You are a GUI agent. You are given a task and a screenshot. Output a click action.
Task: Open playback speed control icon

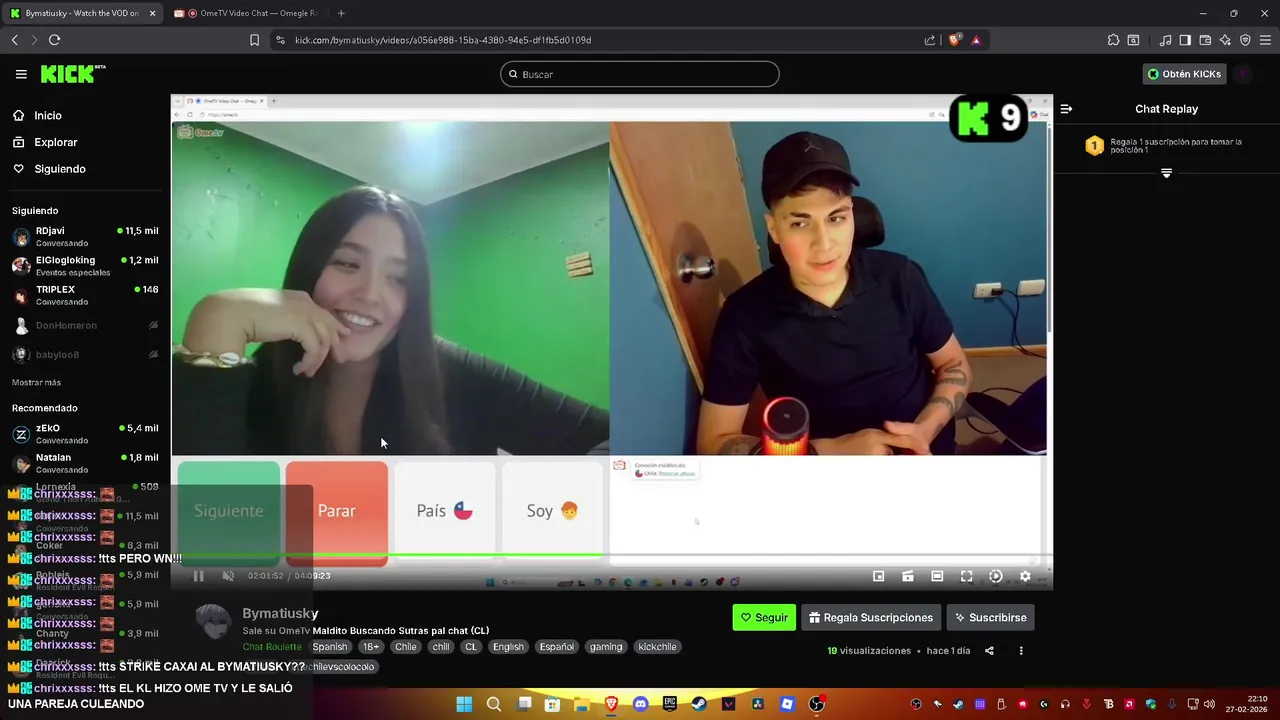pyautogui.click(x=995, y=576)
